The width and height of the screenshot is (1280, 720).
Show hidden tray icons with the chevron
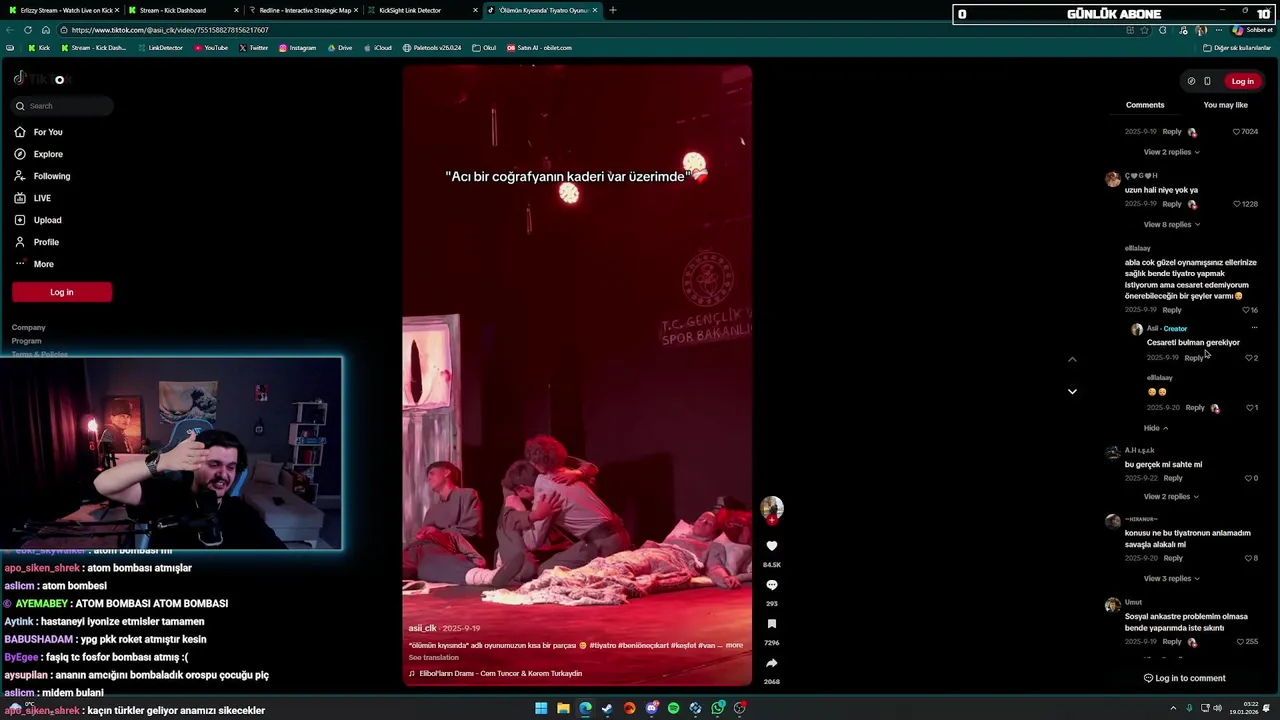point(1173,708)
